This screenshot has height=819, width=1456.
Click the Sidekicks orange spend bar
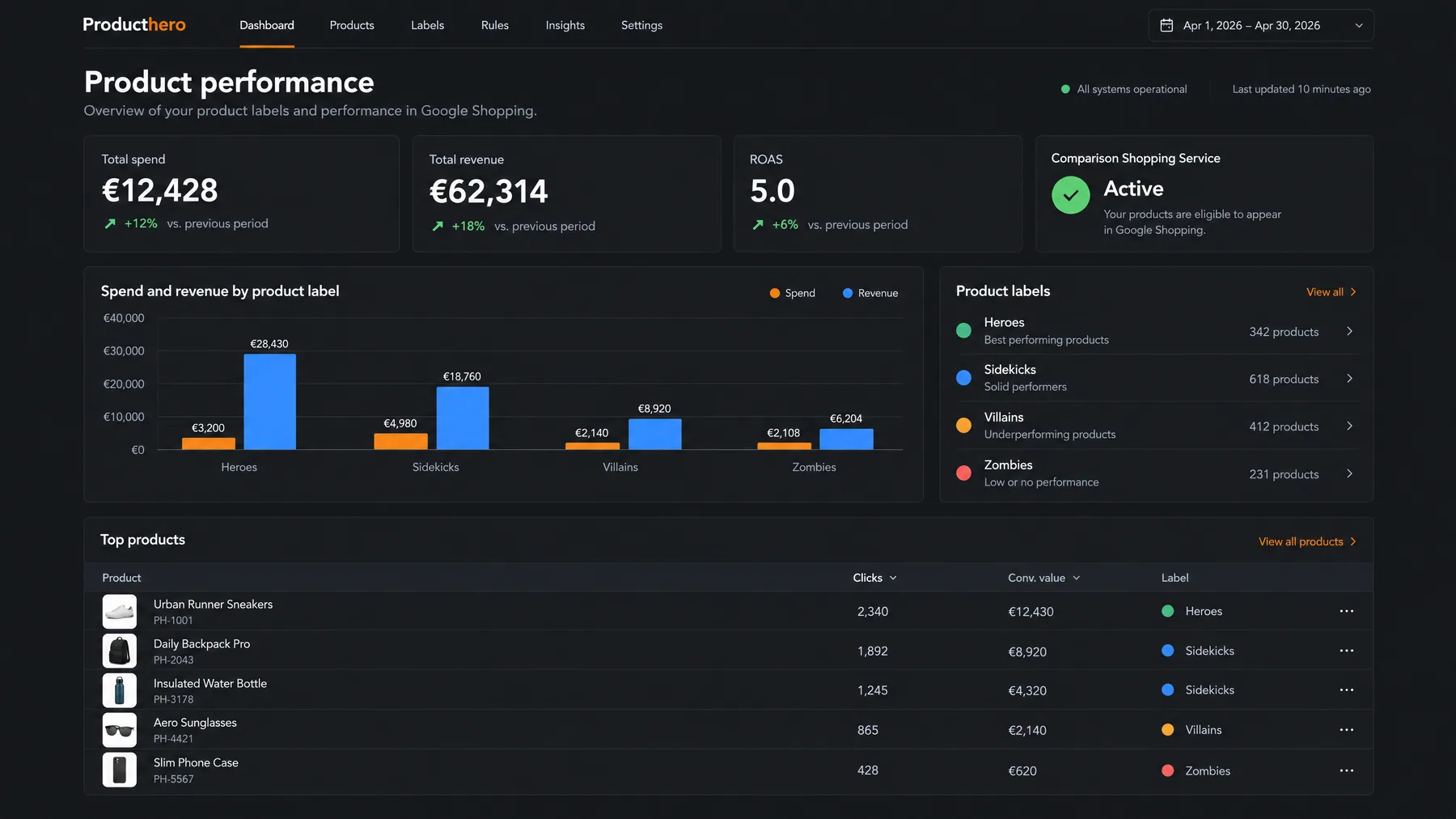point(401,442)
